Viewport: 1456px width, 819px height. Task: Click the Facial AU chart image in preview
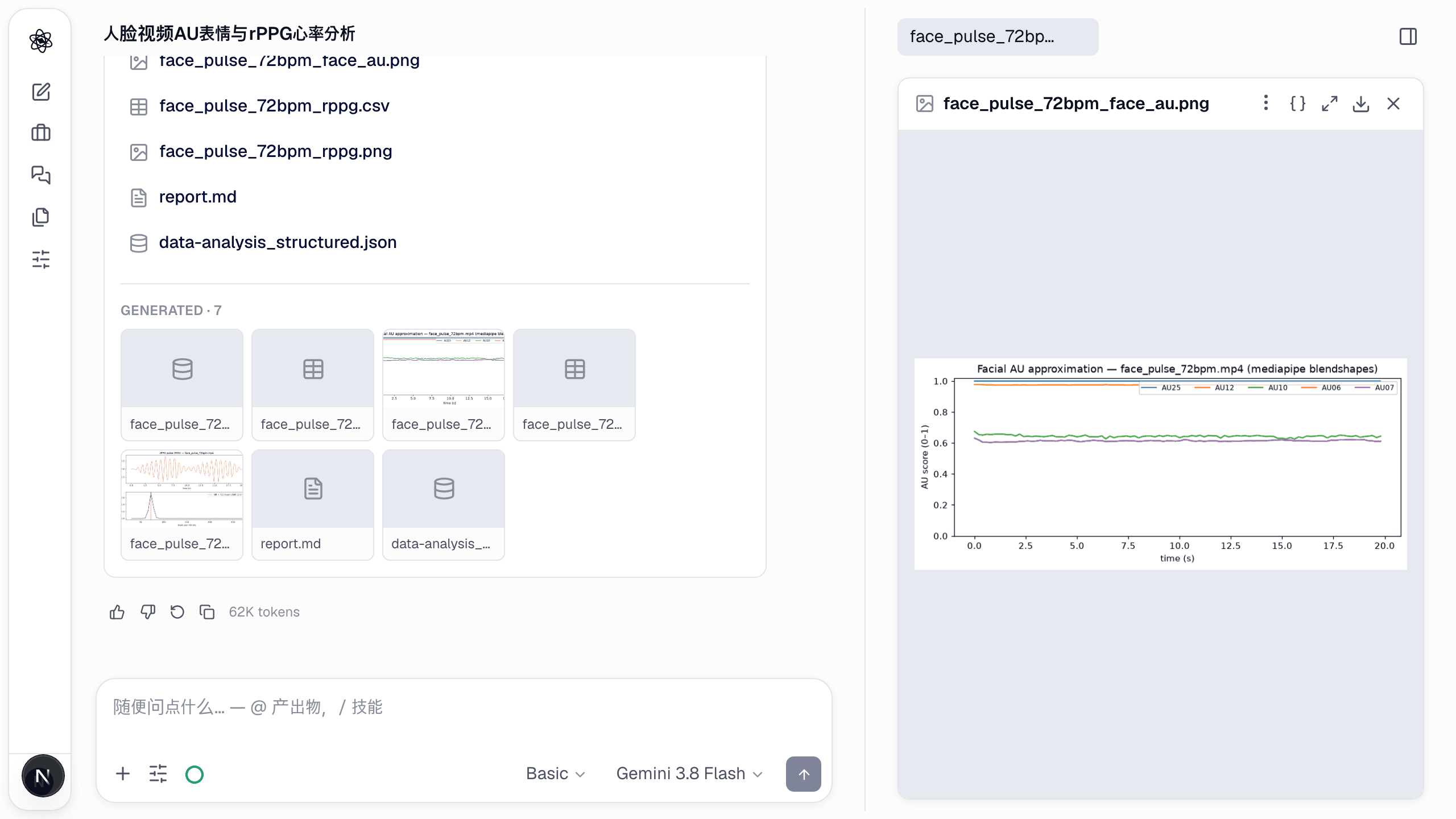(x=1161, y=464)
